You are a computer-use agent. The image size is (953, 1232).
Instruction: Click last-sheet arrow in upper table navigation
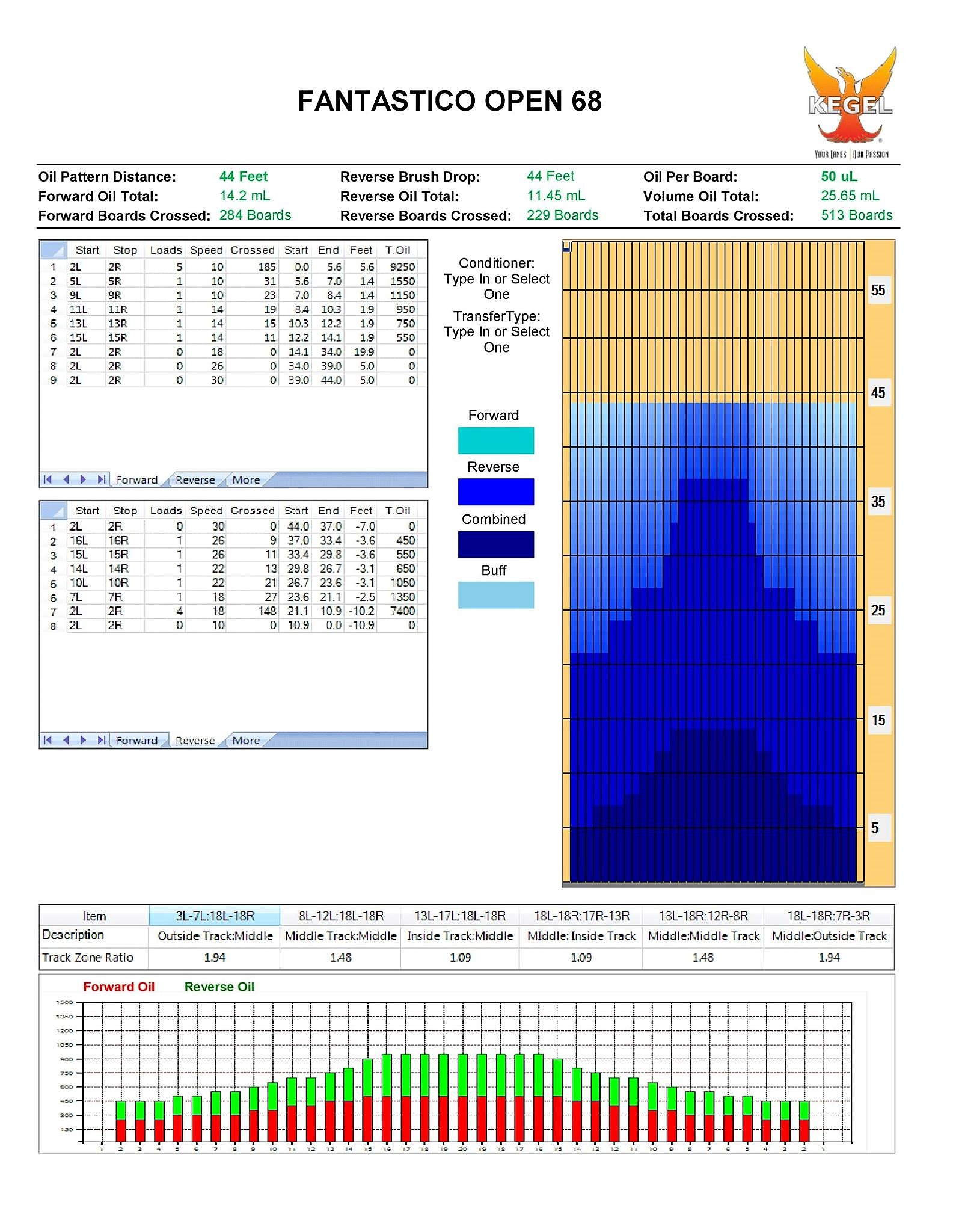(x=102, y=479)
